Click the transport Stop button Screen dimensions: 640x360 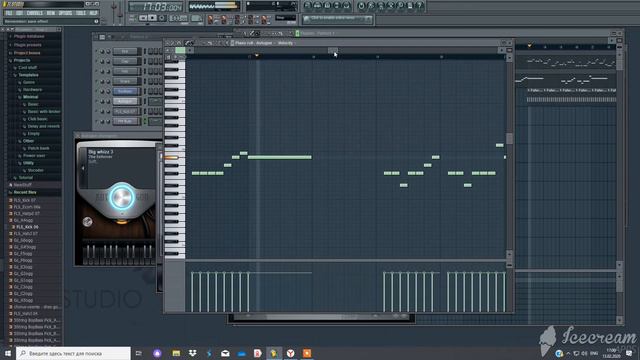(152, 18)
